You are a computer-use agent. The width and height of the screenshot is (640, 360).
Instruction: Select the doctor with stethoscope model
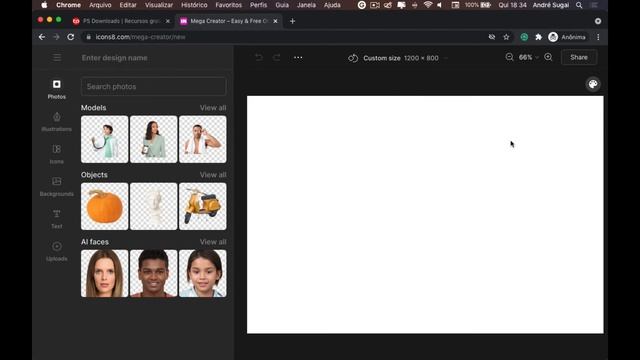pyautogui.click(x=104, y=139)
